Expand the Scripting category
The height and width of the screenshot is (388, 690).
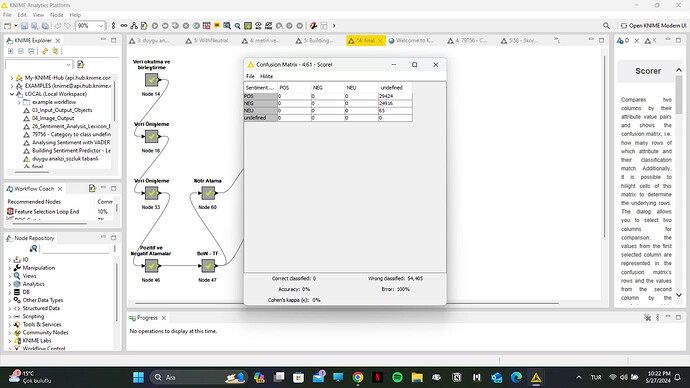10,316
